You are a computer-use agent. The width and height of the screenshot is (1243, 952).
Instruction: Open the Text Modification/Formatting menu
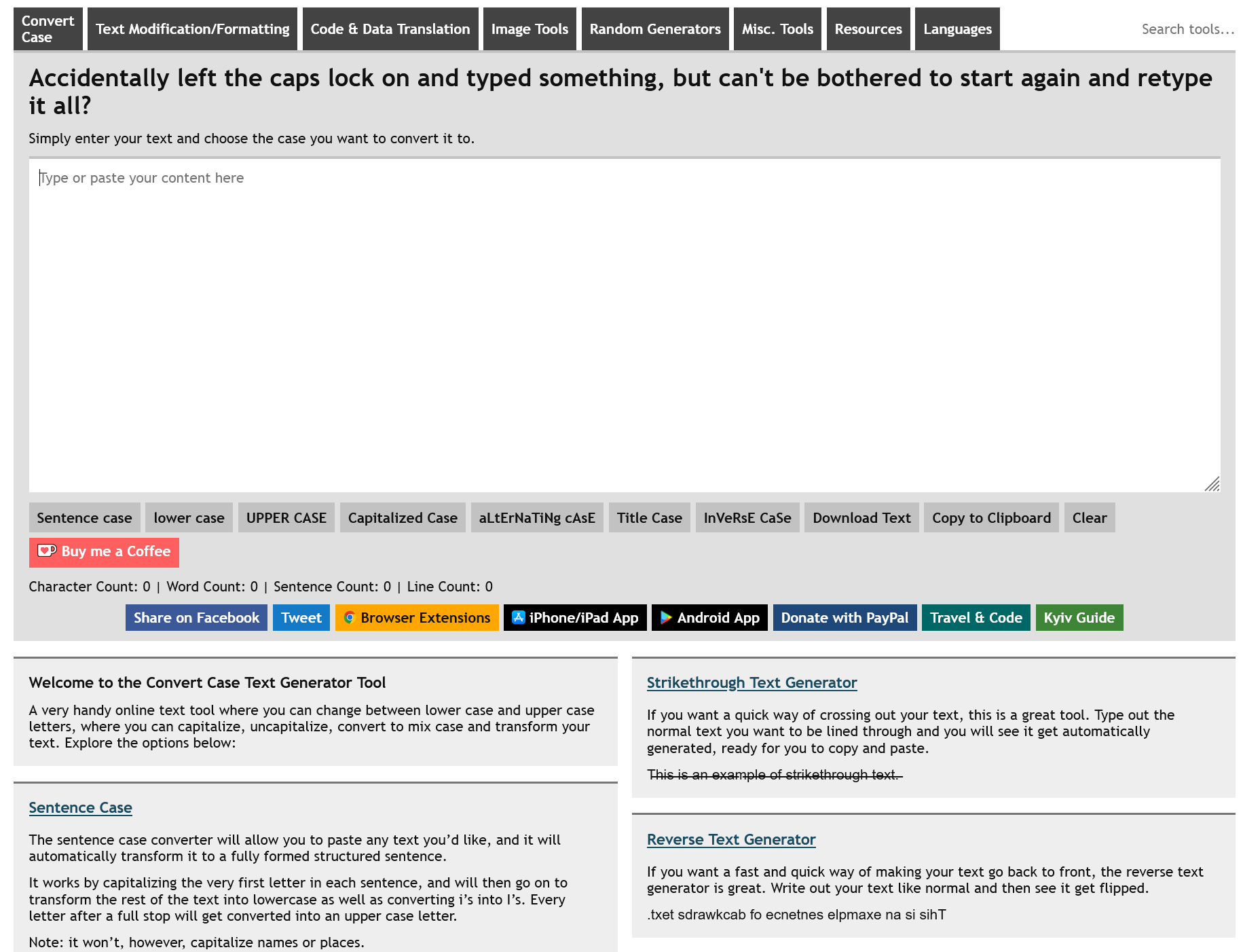pyautogui.click(x=193, y=29)
